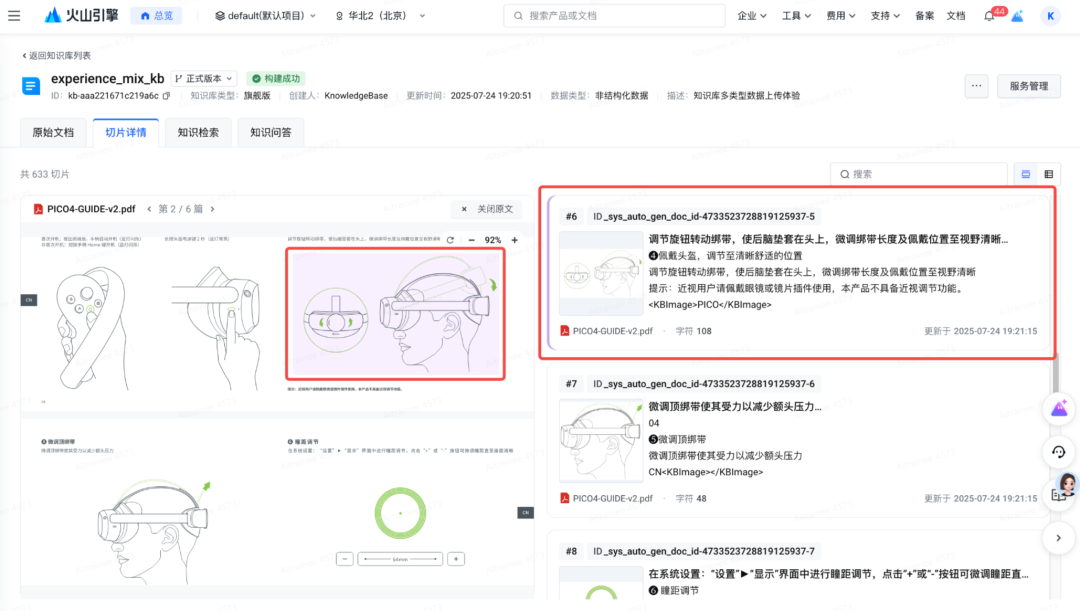Open the 支持 menu
The image size is (1080, 611).
885,15
